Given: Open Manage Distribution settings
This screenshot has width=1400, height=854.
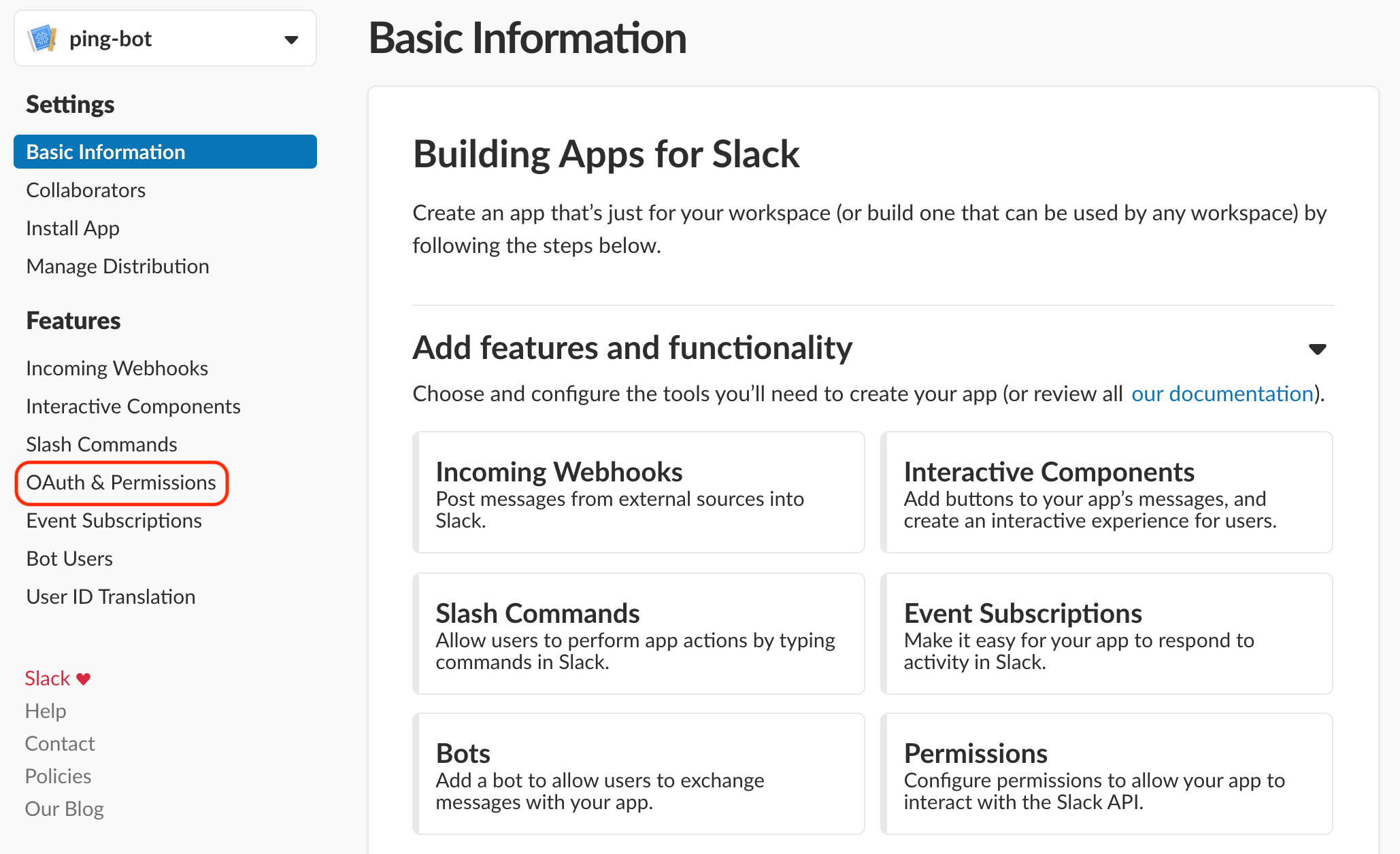Looking at the screenshot, I should 118,266.
